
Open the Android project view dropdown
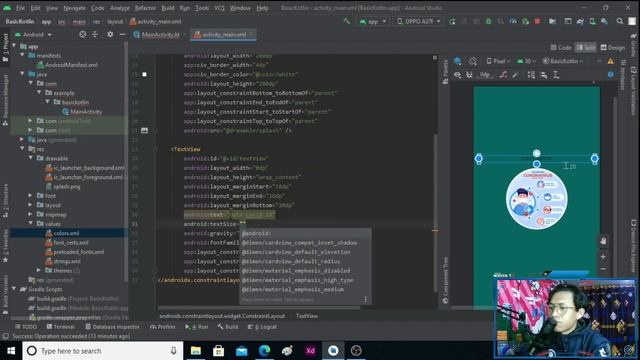coord(33,35)
